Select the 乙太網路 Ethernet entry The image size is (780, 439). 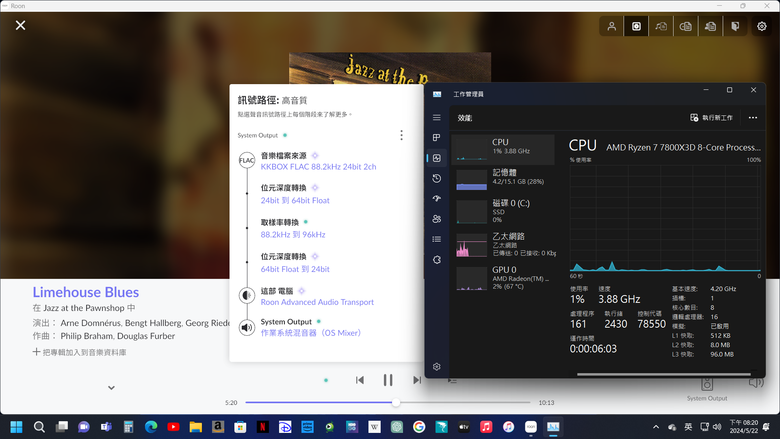[503, 244]
